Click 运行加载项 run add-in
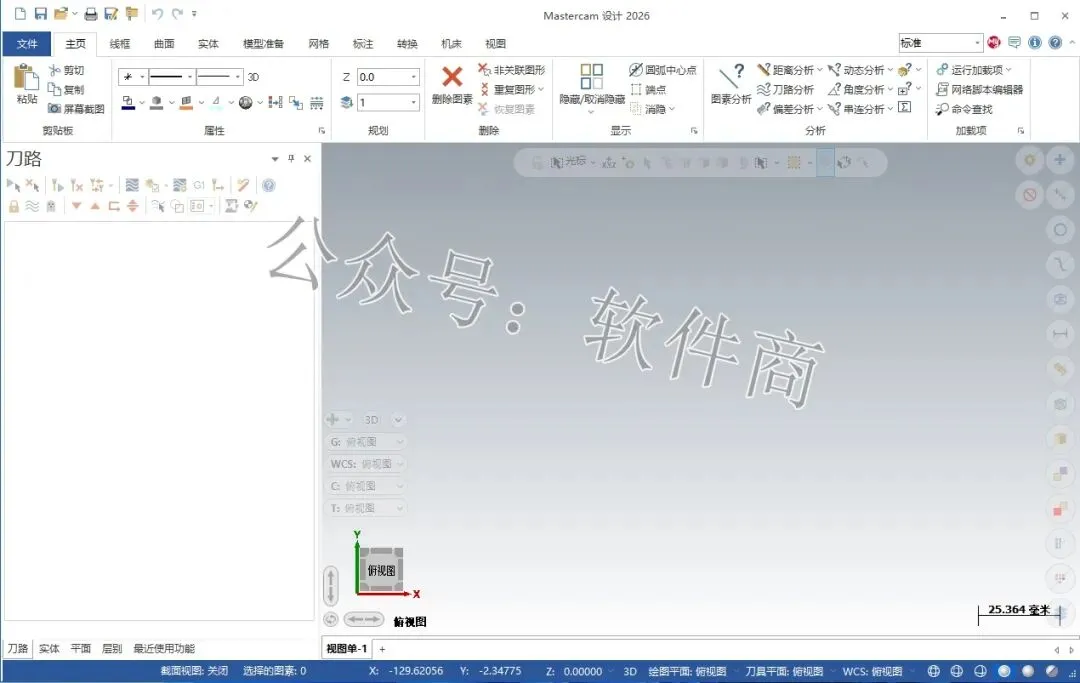The height and width of the screenshot is (683, 1080). pyautogui.click(x=970, y=70)
